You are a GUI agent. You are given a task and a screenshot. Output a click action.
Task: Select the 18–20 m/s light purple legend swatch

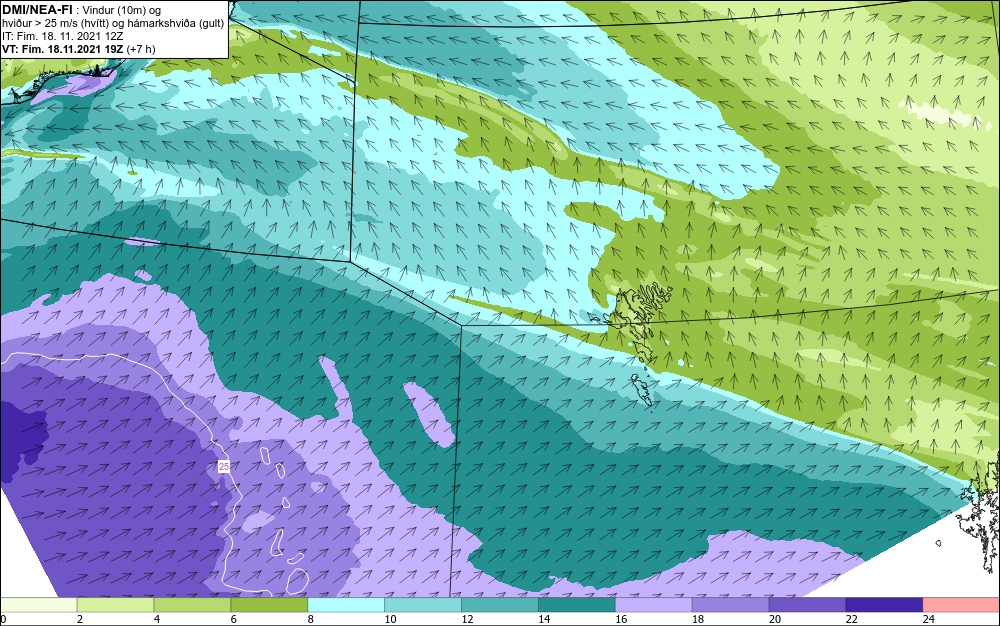730,604
